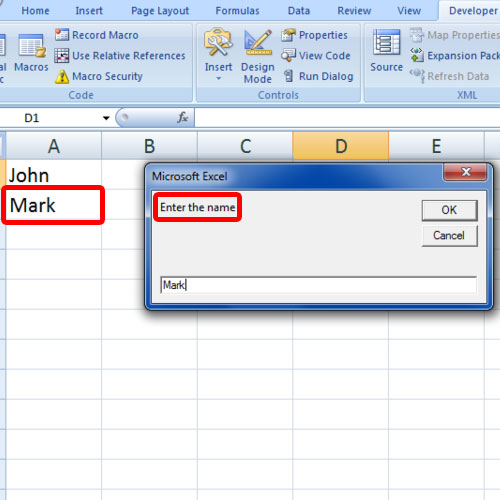Viewport: 500px width, 500px height.
Task: Click Map Properties
Action: coord(455,35)
